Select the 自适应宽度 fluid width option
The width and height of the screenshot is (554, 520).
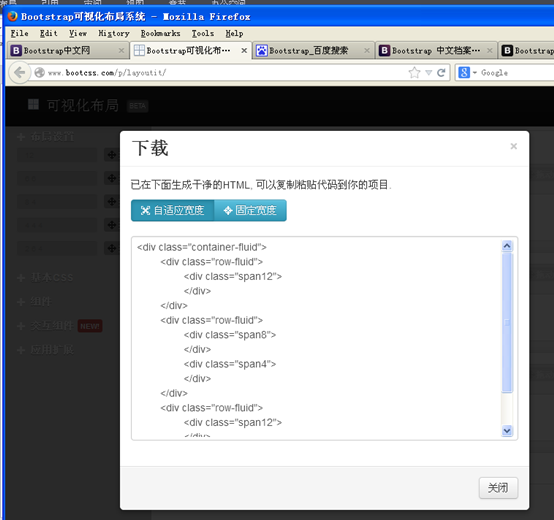click(x=172, y=211)
